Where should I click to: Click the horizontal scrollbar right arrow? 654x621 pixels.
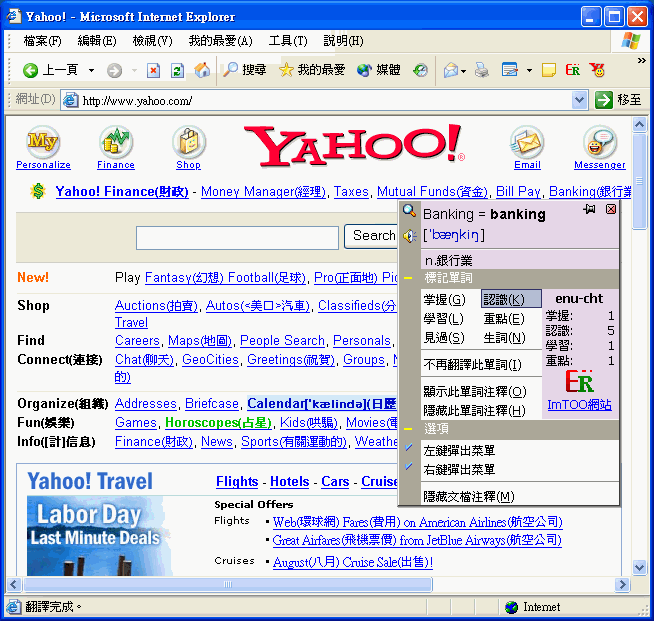(622, 584)
